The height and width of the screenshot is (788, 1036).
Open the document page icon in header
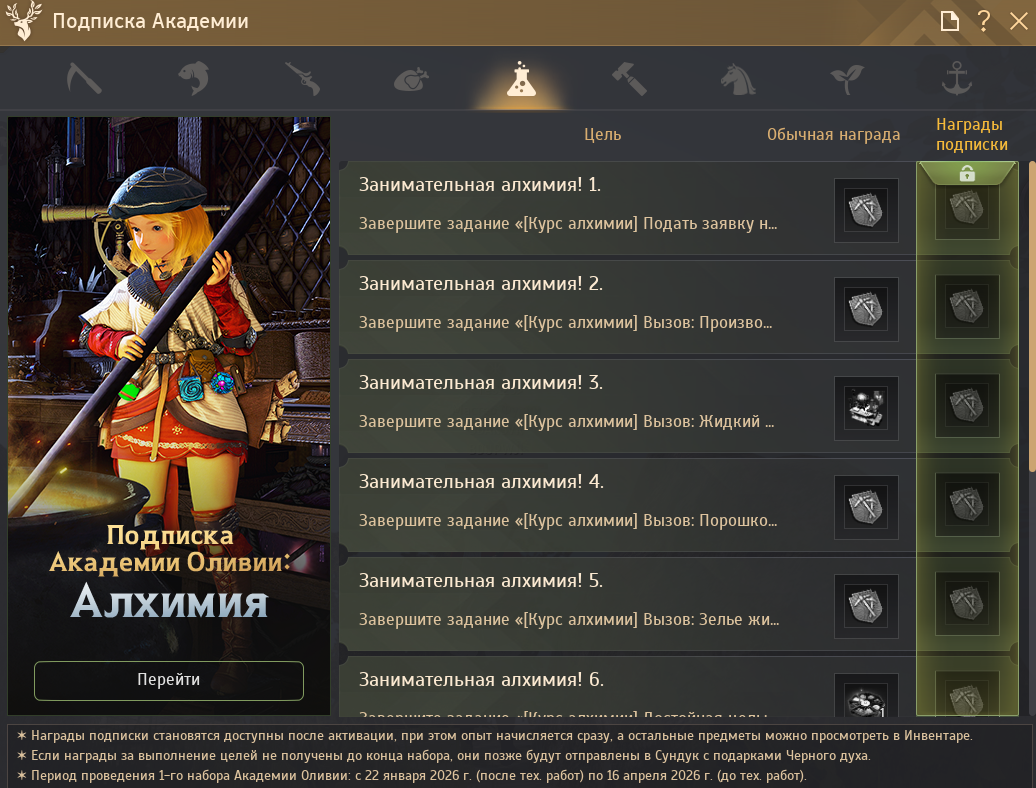(x=949, y=21)
